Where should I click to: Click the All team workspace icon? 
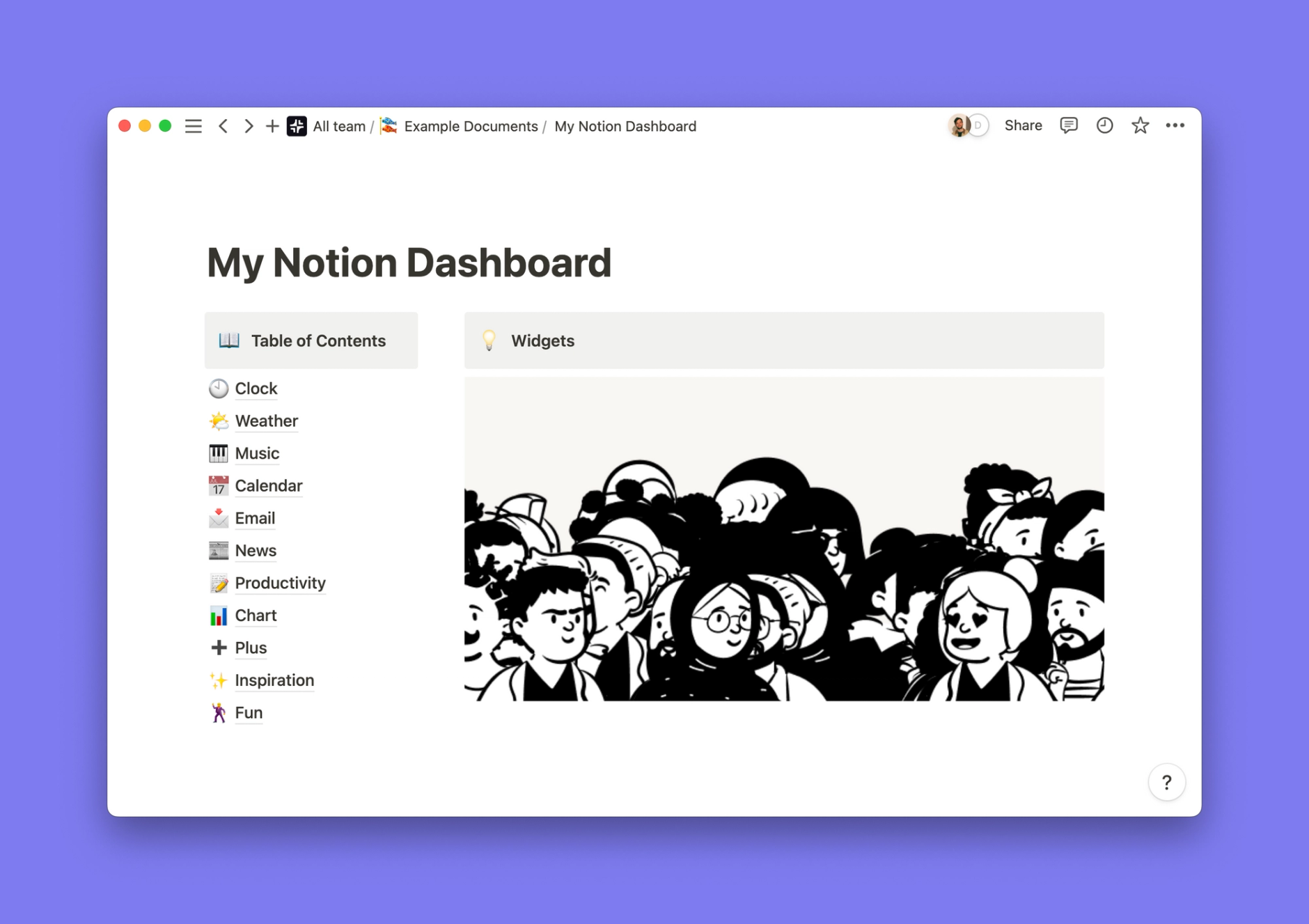pyautogui.click(x=297, y=126)
